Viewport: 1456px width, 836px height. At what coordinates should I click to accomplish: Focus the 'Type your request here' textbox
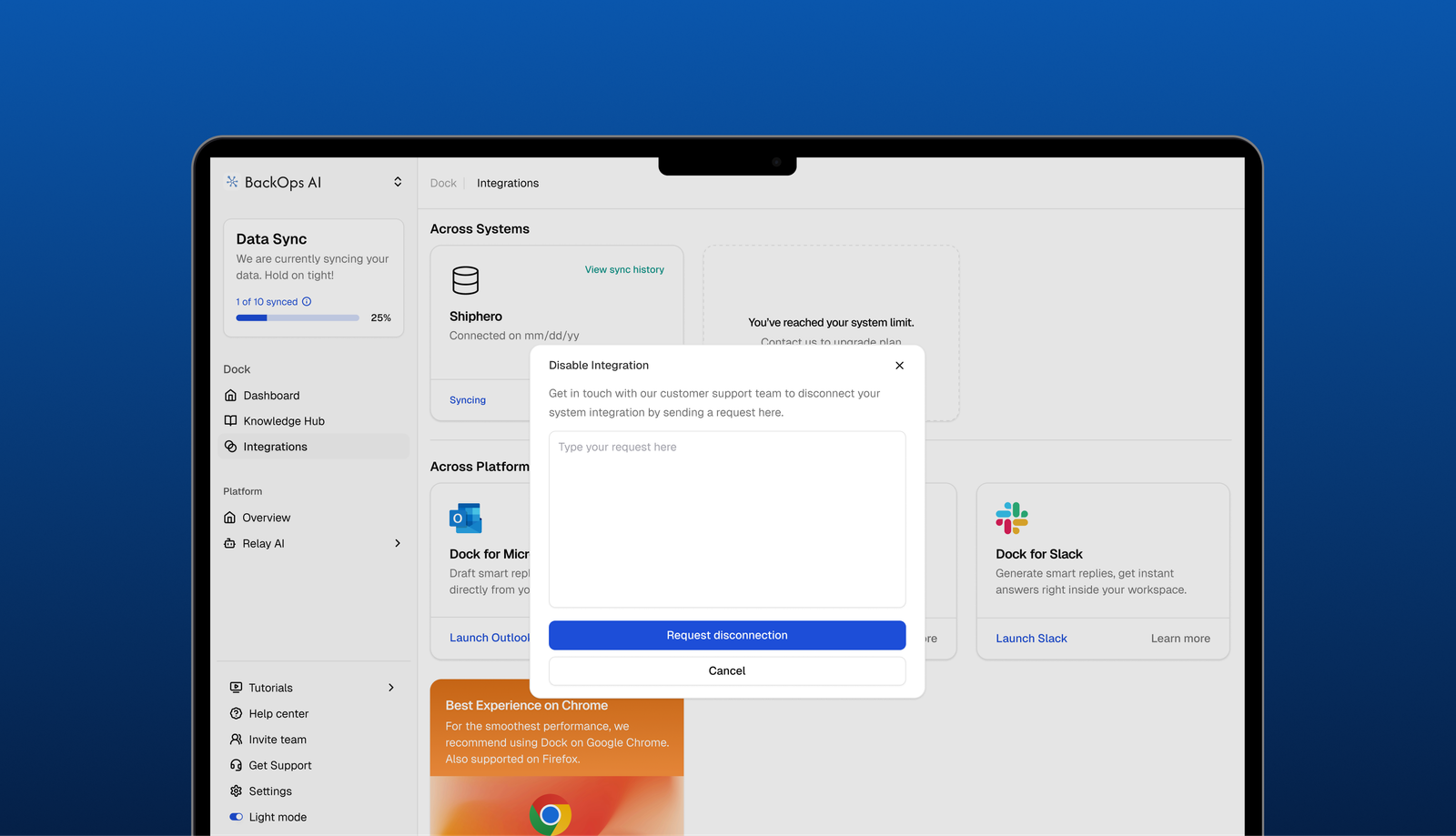coord(727,519)
